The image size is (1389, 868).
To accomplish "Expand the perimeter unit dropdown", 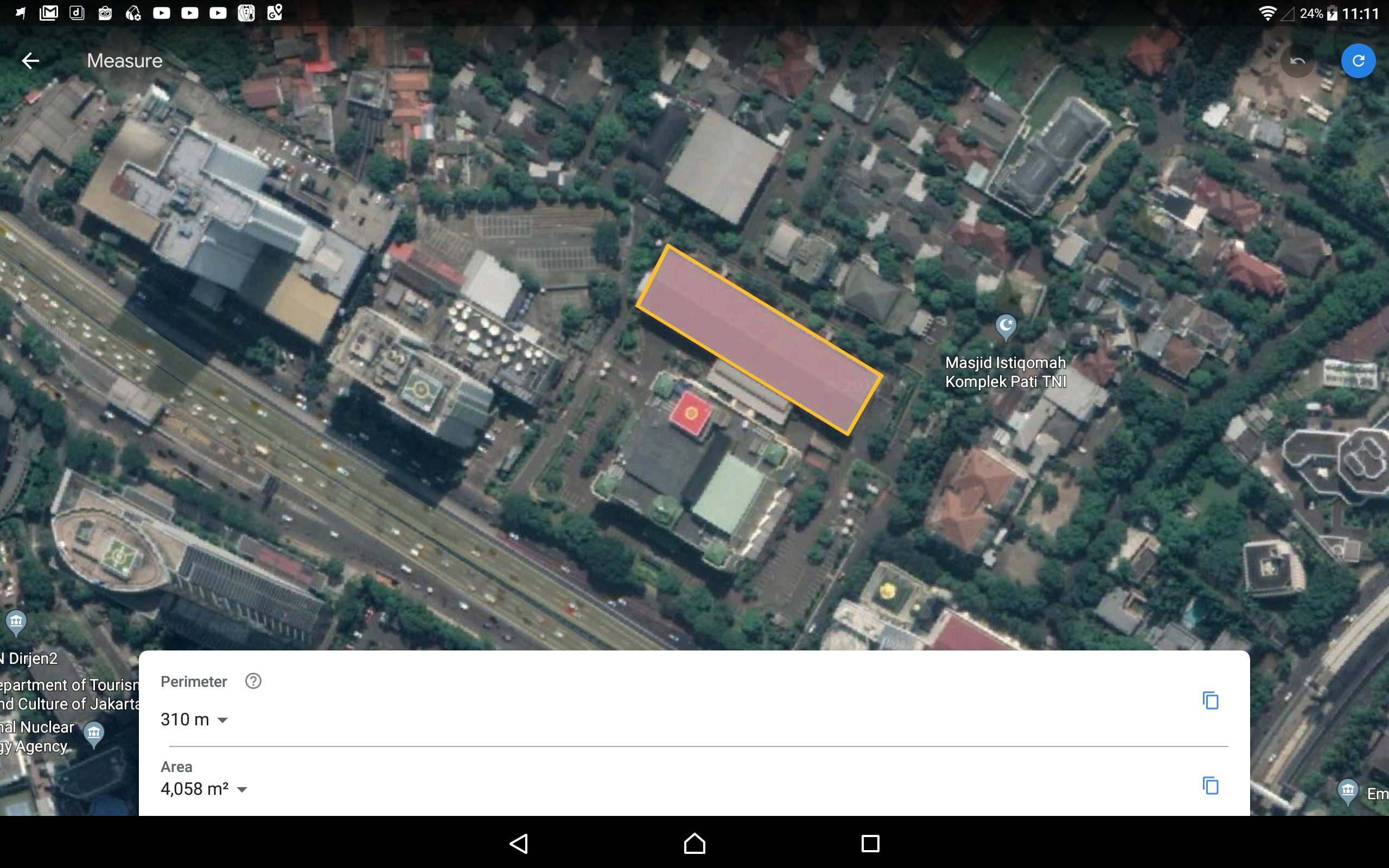I will [222, 720].
